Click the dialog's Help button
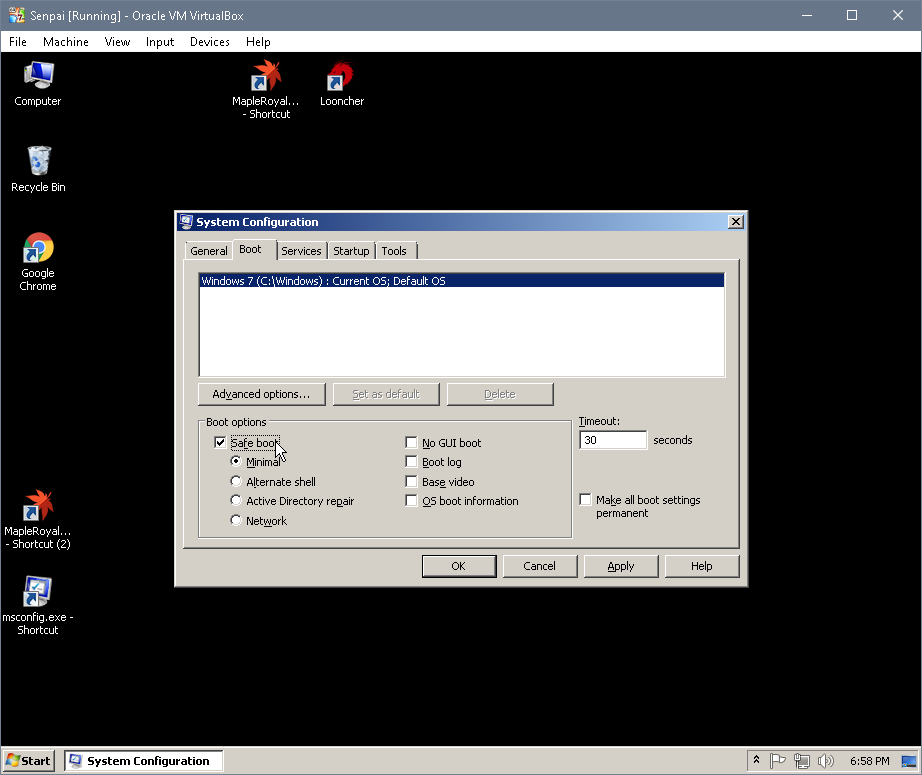The height and width of the screenshot is (775, 922). (x=702, y=566)
